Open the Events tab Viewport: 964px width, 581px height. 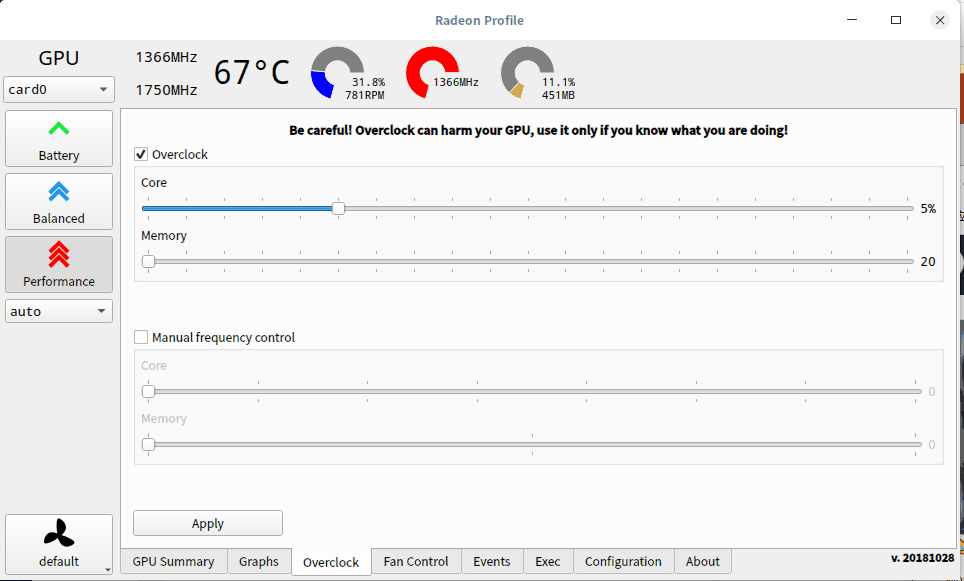(x=492, y=561)
